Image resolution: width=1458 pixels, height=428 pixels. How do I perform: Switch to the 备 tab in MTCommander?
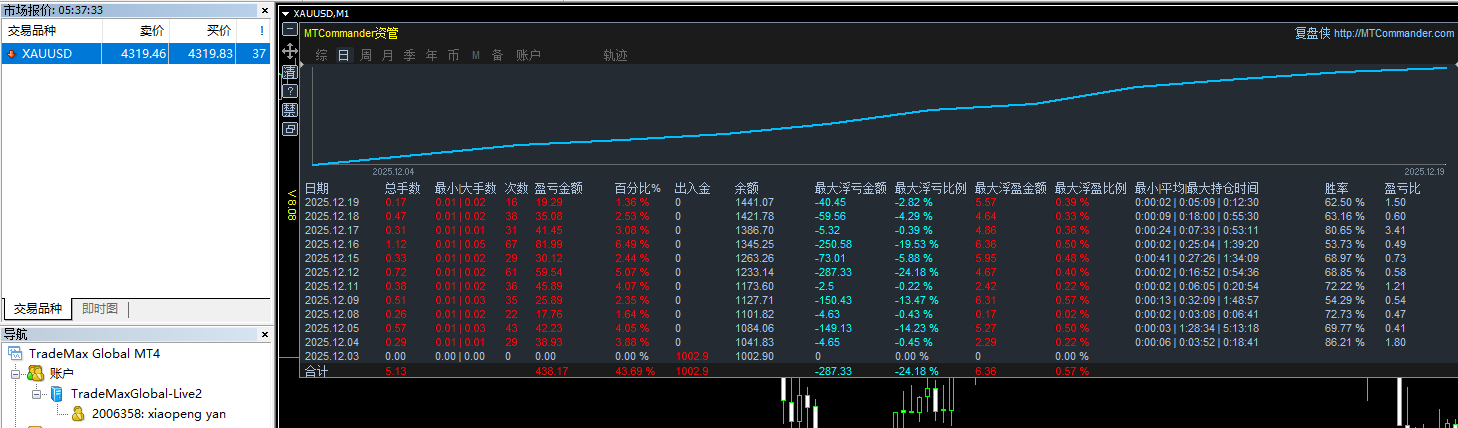click(x=497, y=56)
